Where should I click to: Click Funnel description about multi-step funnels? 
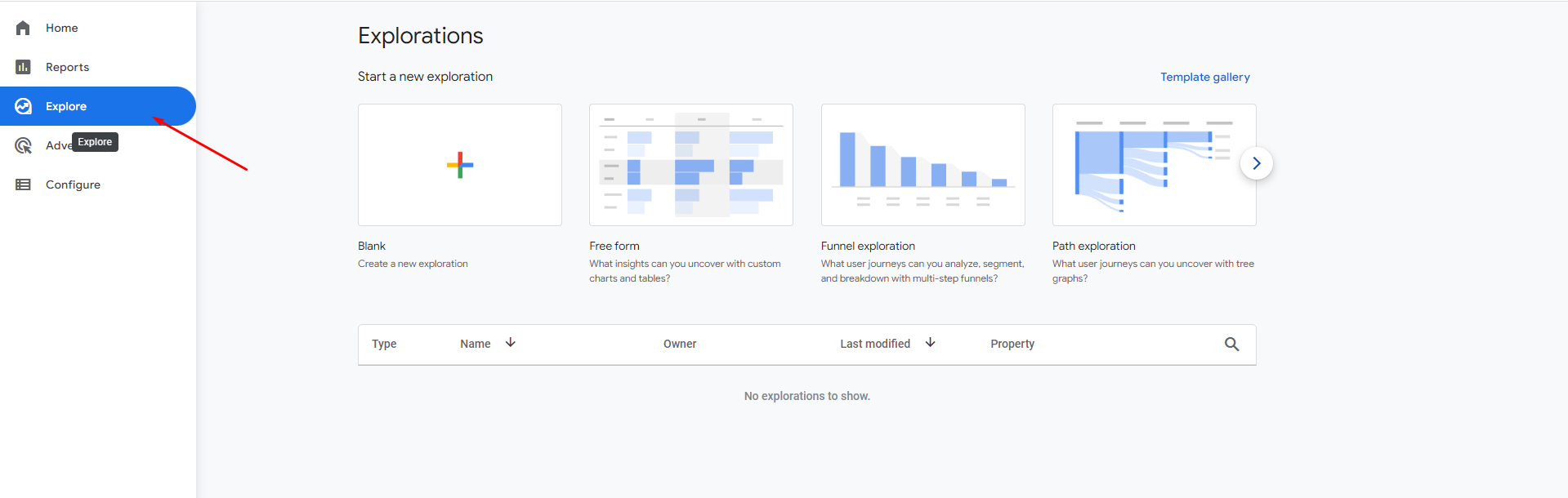(x=922, y=271)
